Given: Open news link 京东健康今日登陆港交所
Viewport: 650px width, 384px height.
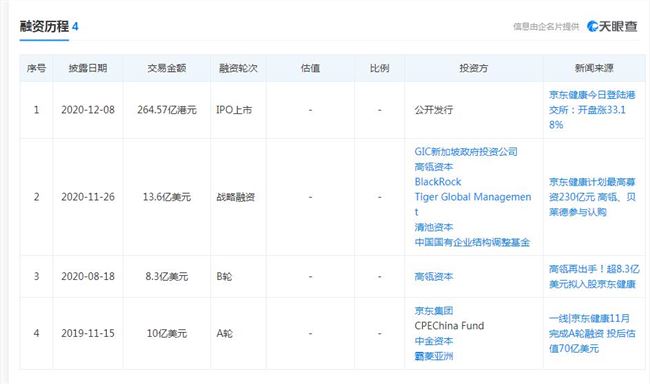Looking at the screenshot, I should [x=592, y=110].
